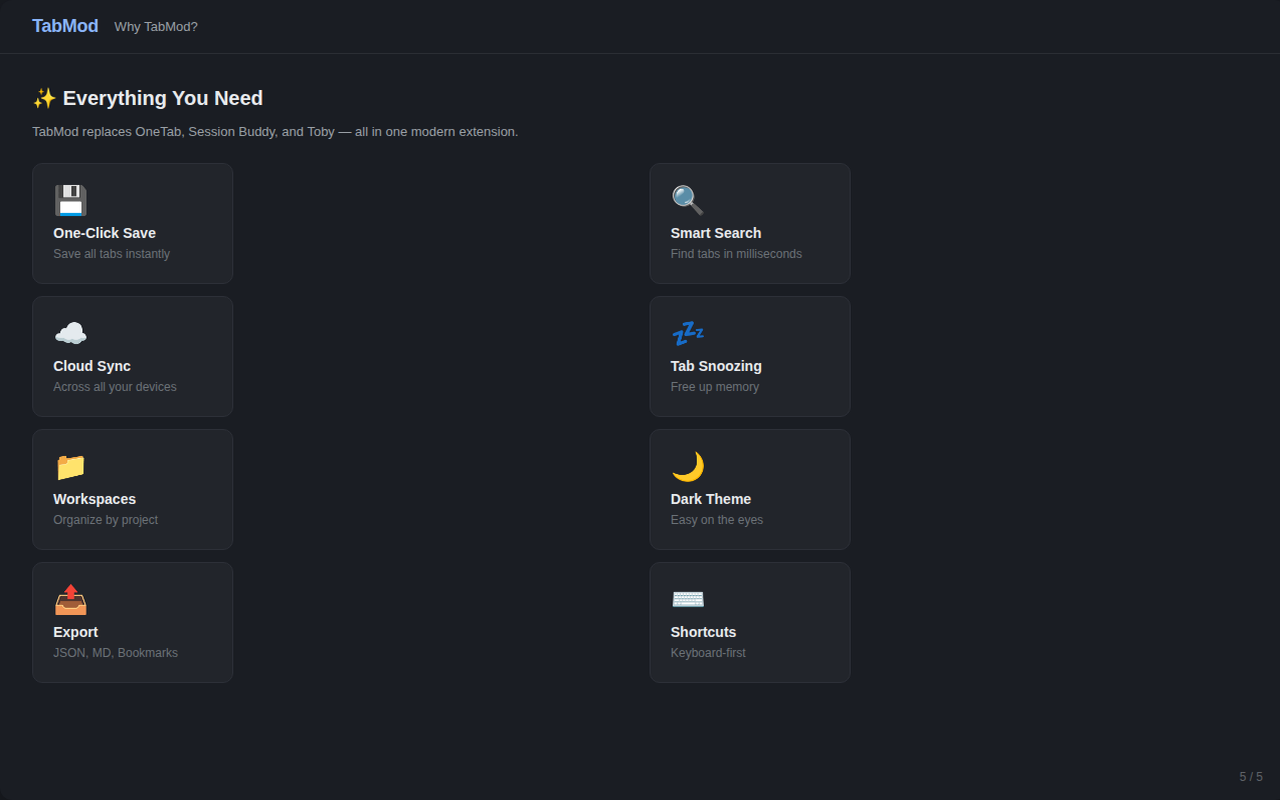This screenshot has height=800, width=1280.
Task: Select the Dark Theme card title
Action: [711, 499]
